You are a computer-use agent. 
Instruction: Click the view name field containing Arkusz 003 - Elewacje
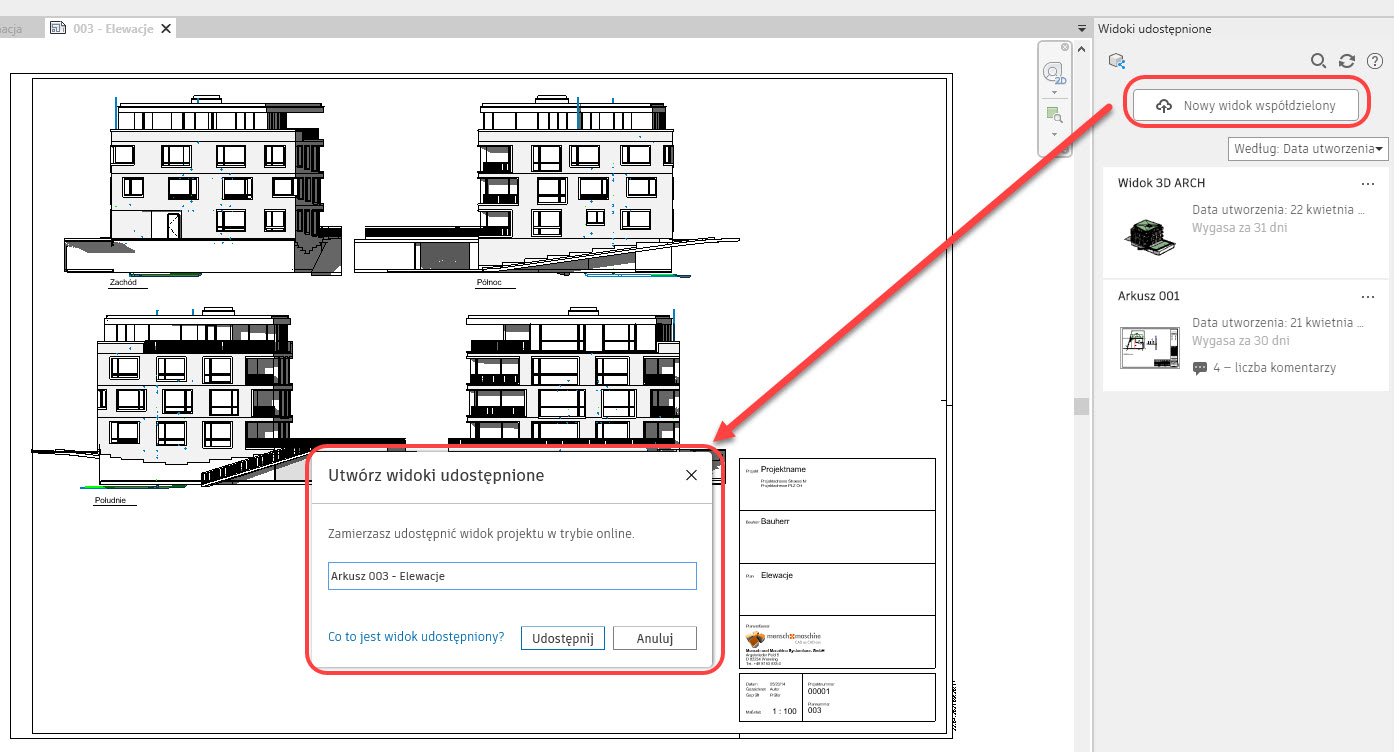pos(512,576)
